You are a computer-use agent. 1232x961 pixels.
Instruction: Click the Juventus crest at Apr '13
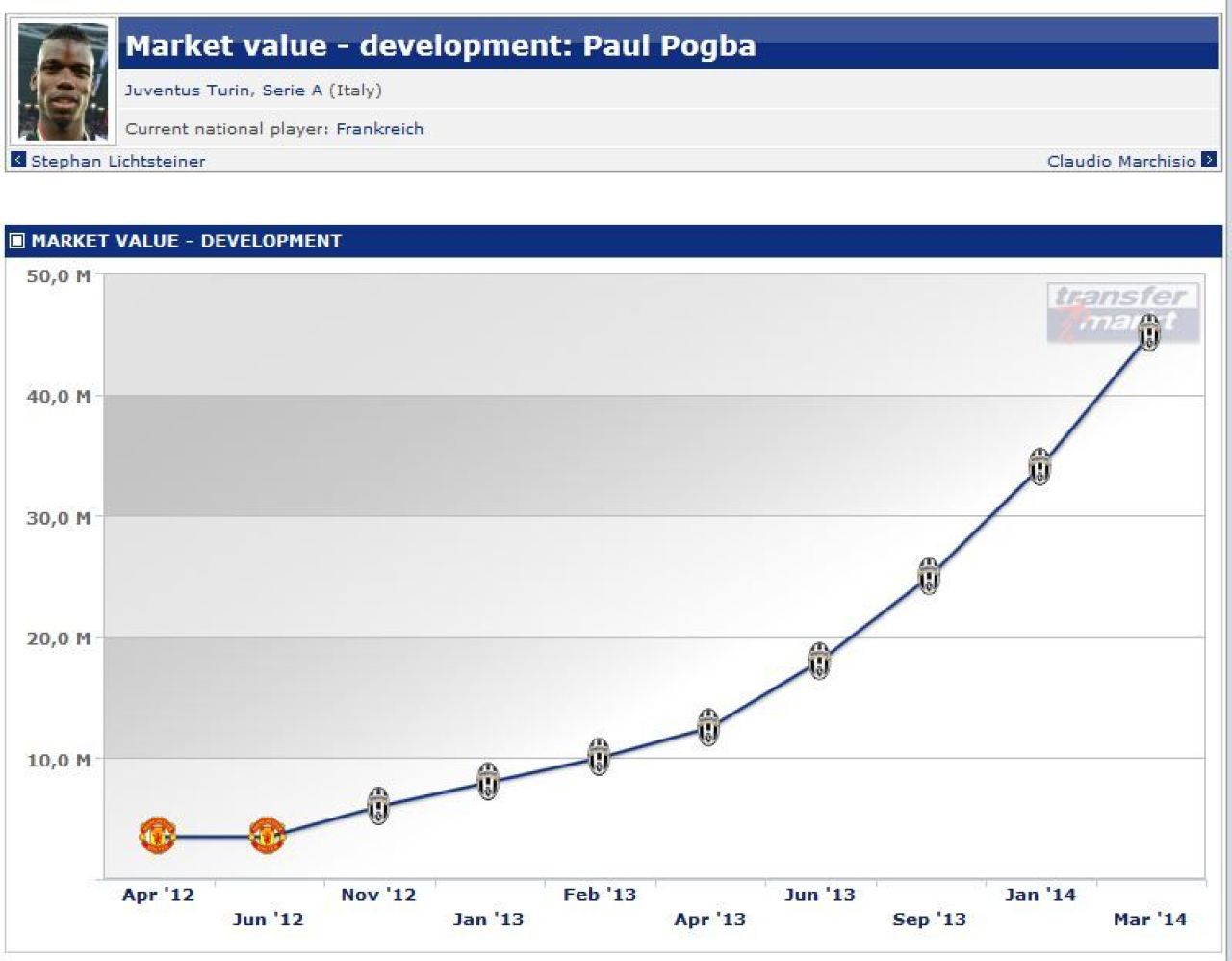(x=708, y=727)
